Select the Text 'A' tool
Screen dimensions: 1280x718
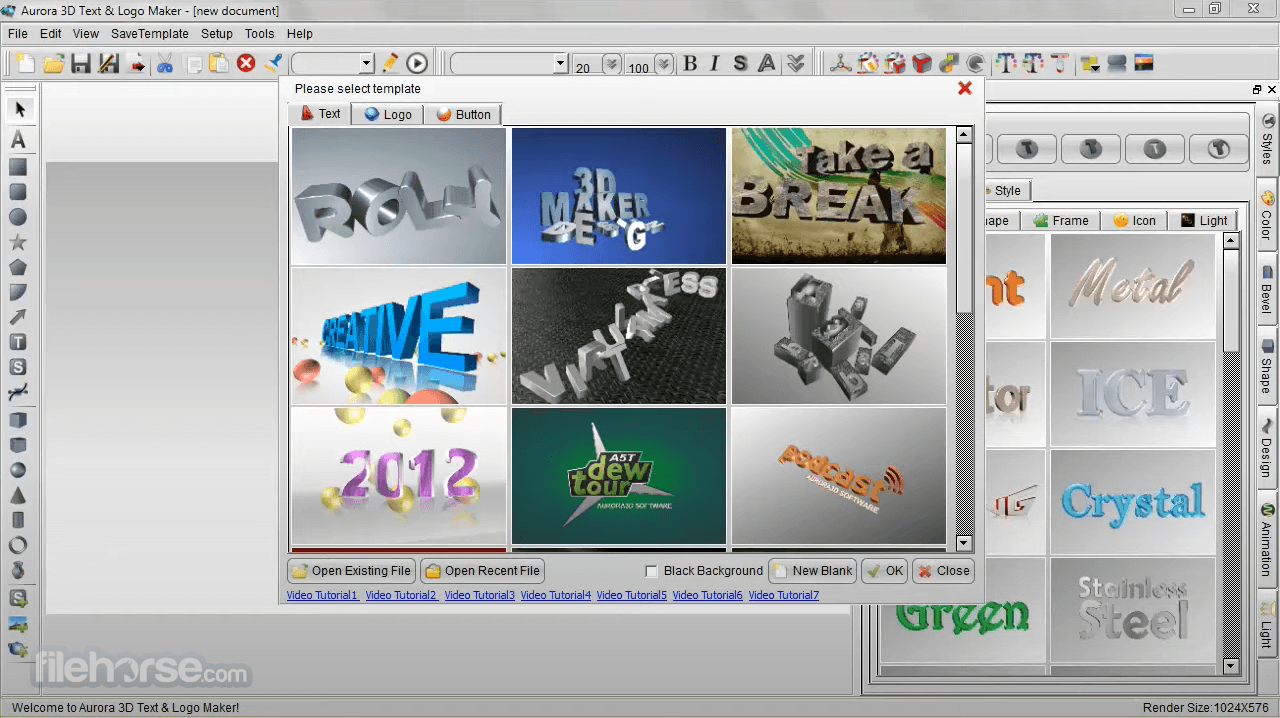tap(18, 140)
